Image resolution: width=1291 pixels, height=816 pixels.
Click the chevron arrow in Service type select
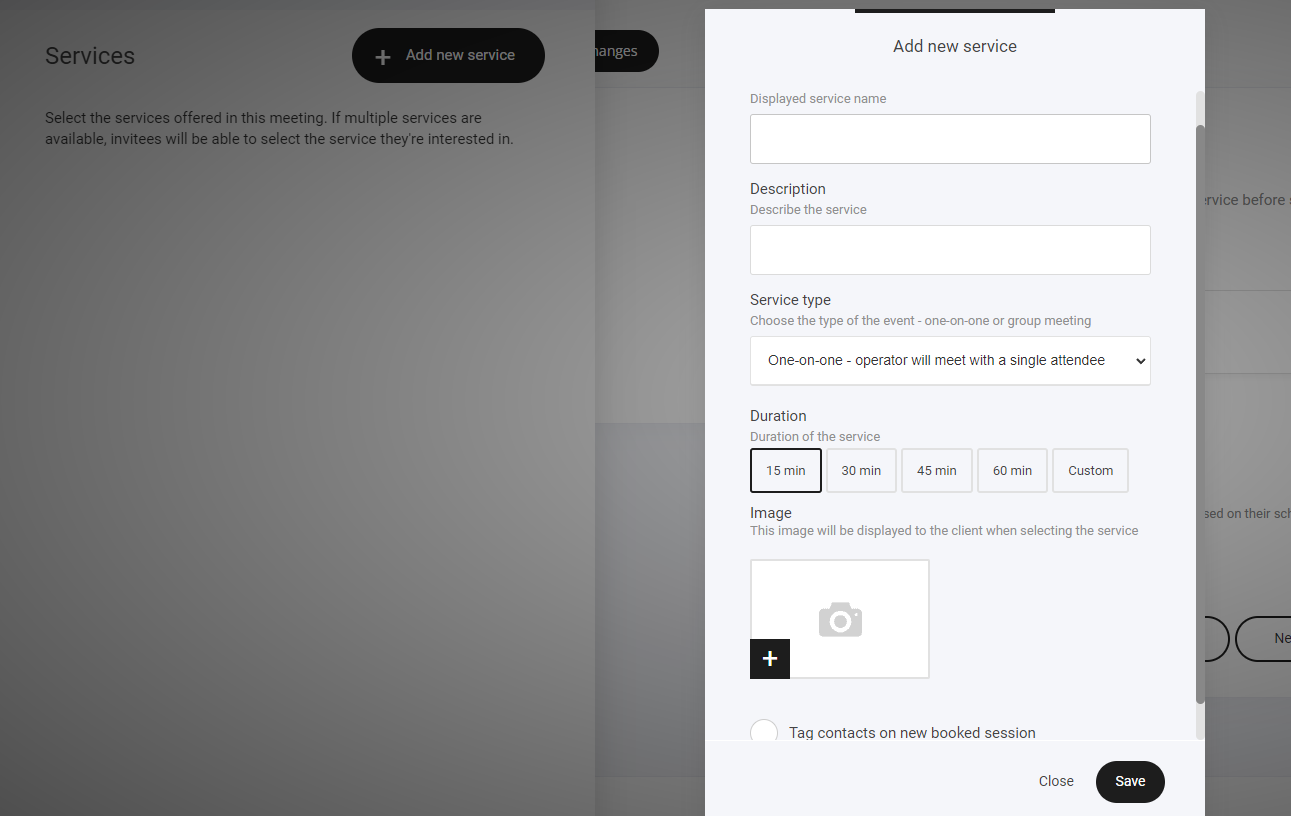point(1141,361)
